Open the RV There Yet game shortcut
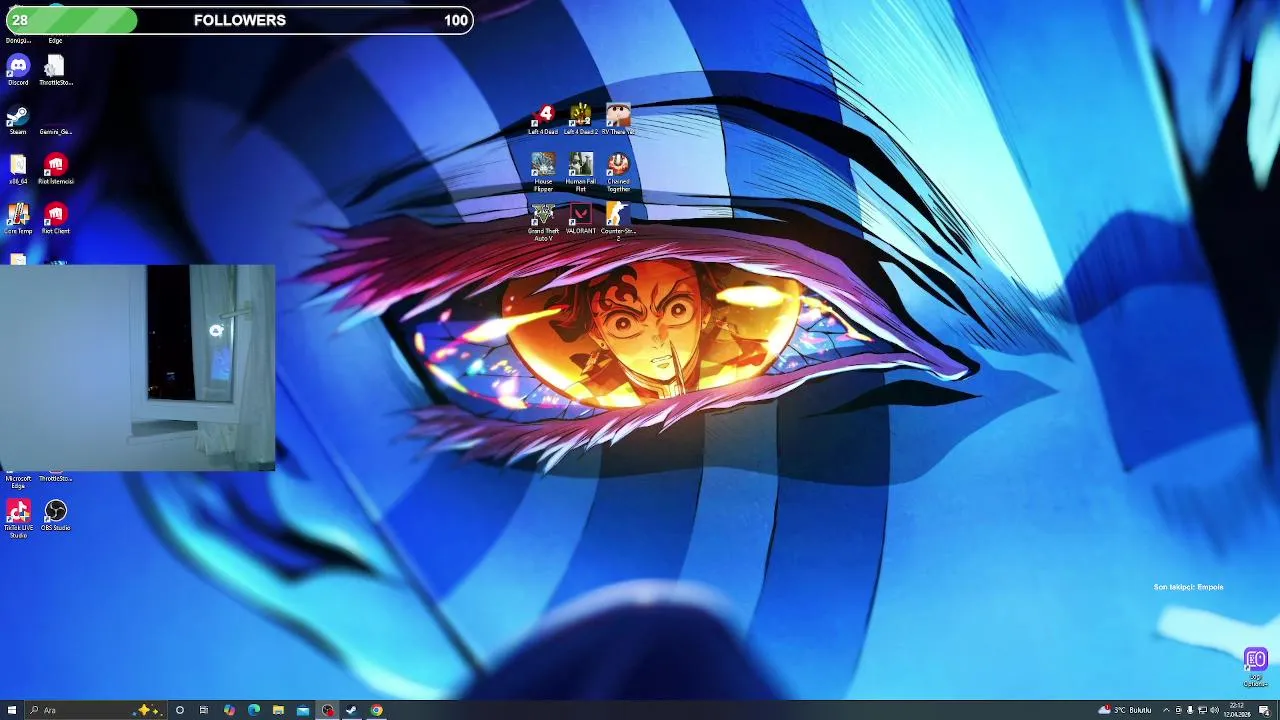 (618, 119)
